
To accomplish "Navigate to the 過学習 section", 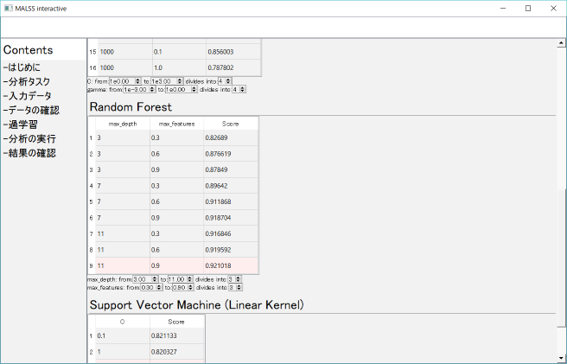I will tap(20, 125).
